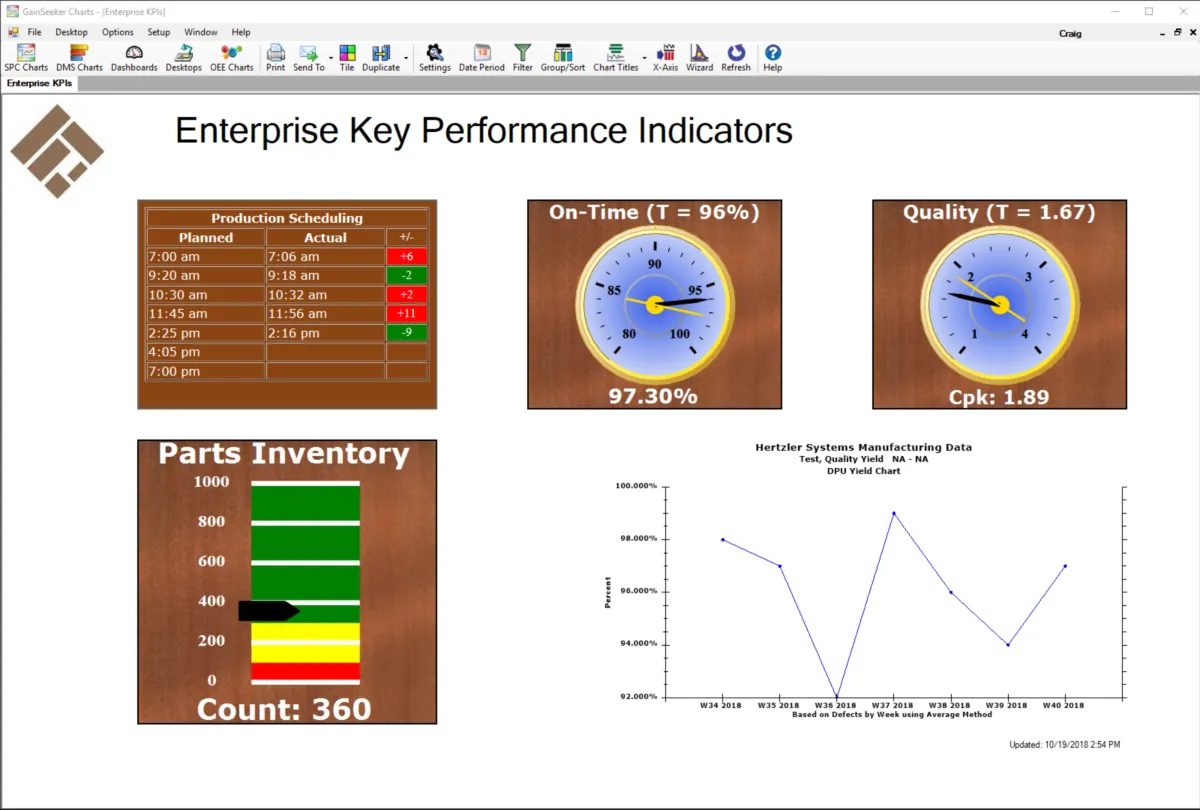
Task: Click the OEE Charts icon
Action: coord(232,57)
